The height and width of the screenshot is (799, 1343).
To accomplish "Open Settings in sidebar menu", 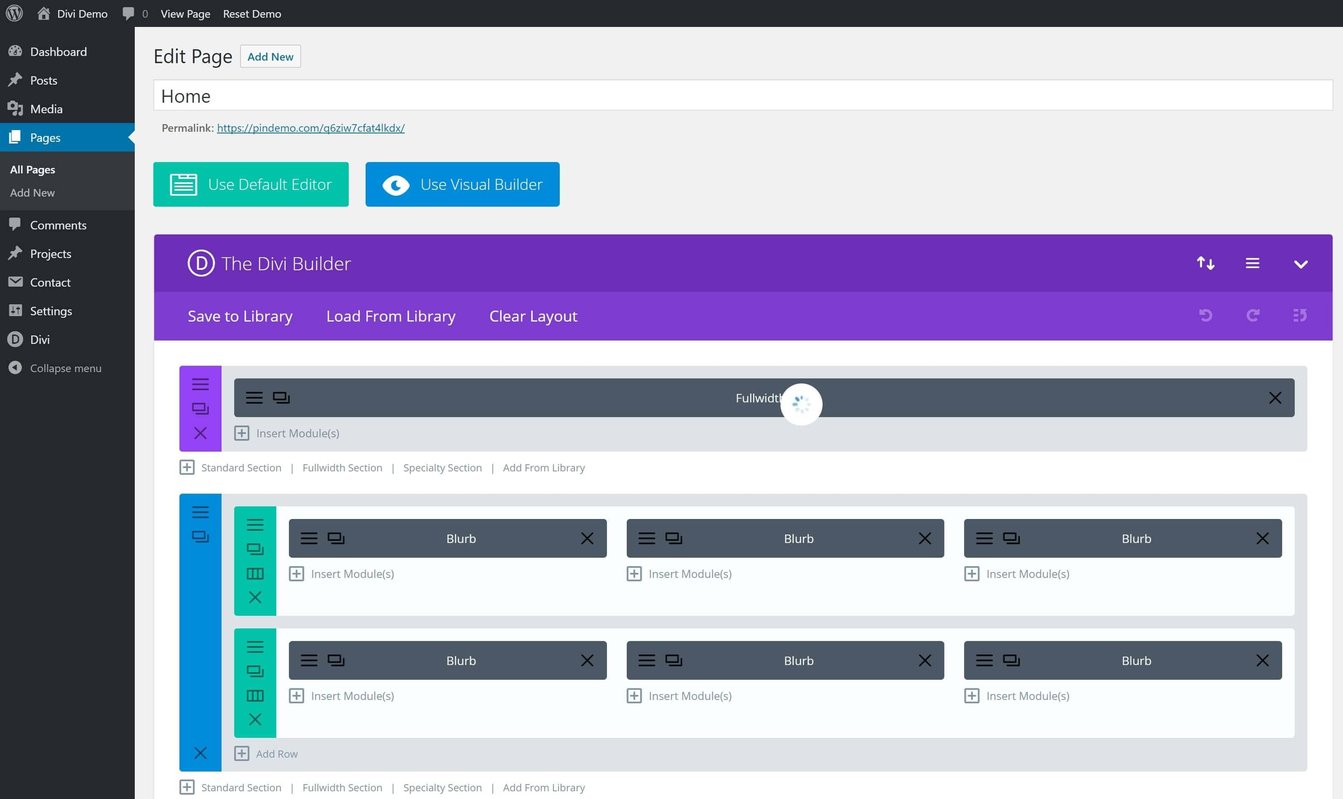I will point(67,311).
